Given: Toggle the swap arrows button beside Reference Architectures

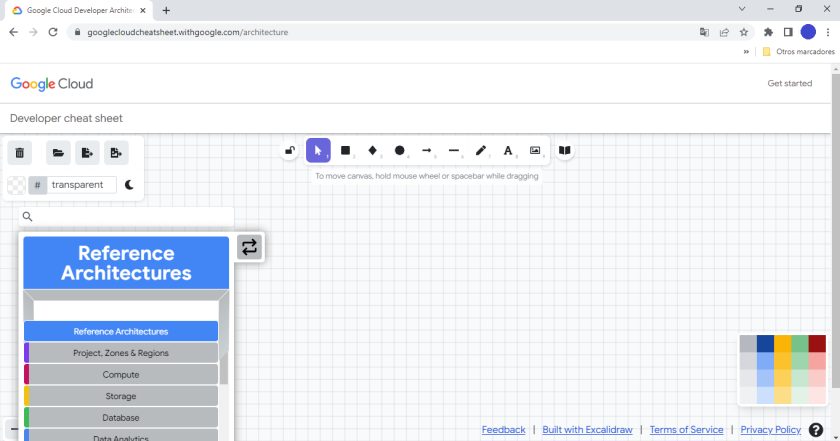Looking at the screenshot, I should (x=250, y=247).
